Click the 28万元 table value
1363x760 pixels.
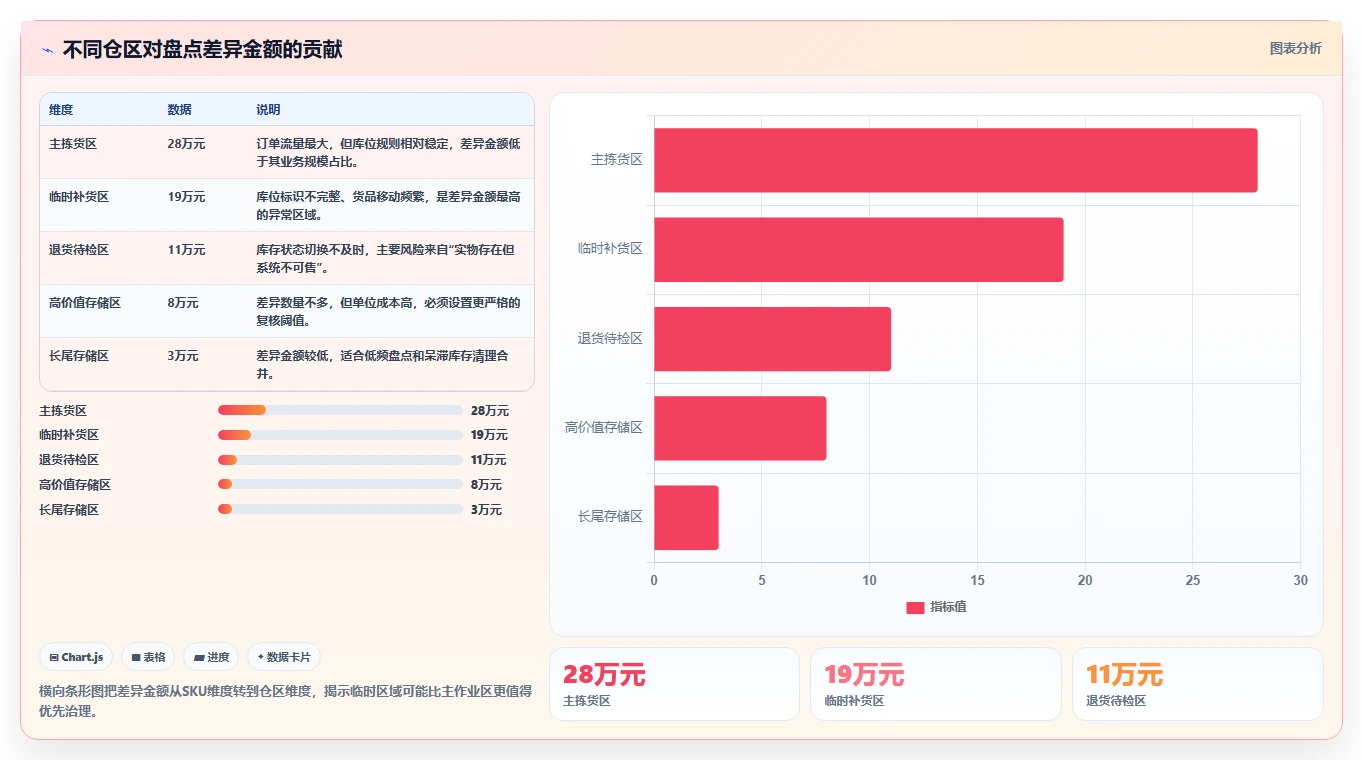point(186,143)
